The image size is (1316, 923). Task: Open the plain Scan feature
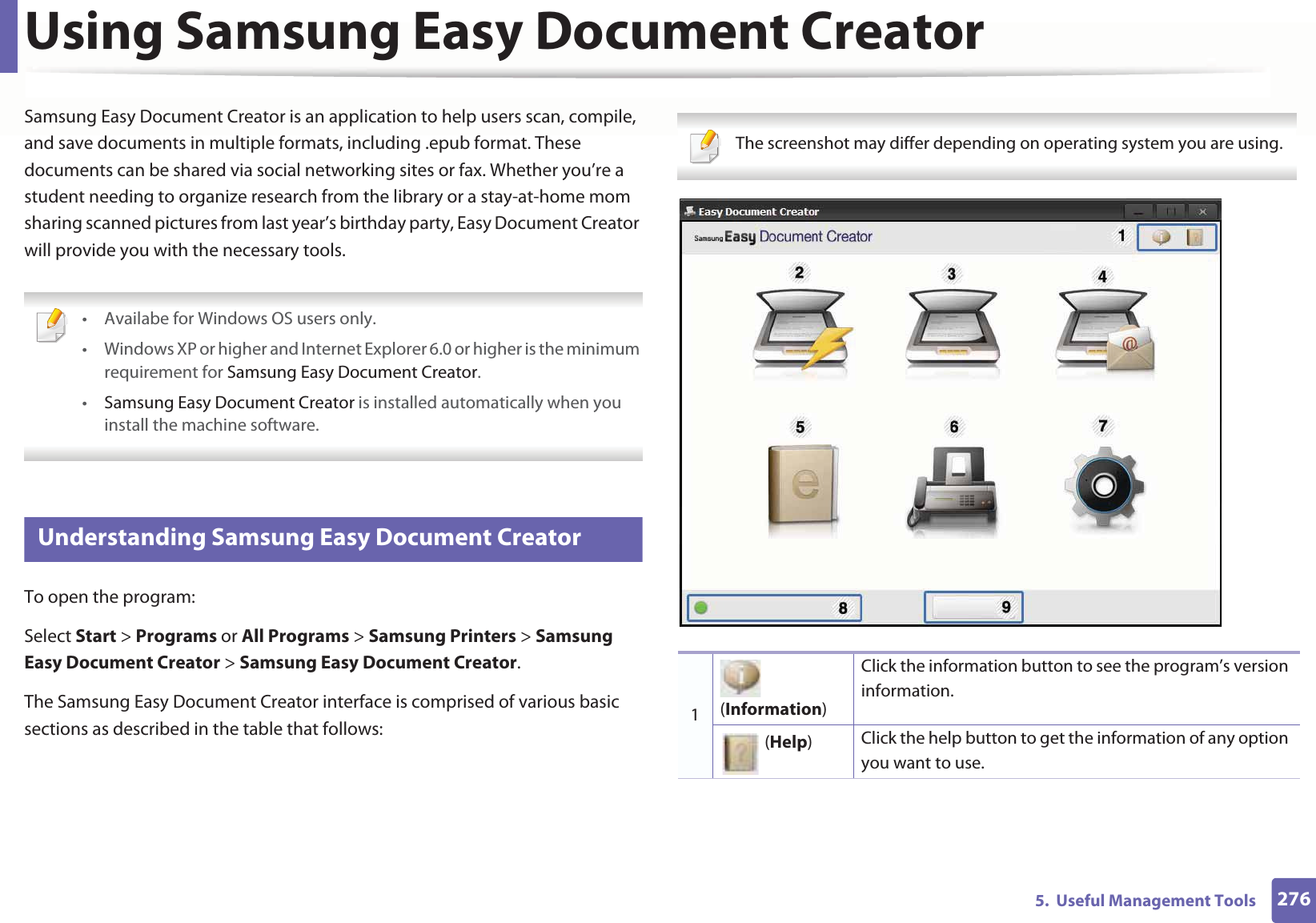pyautogui.click(x=951, y=327)
